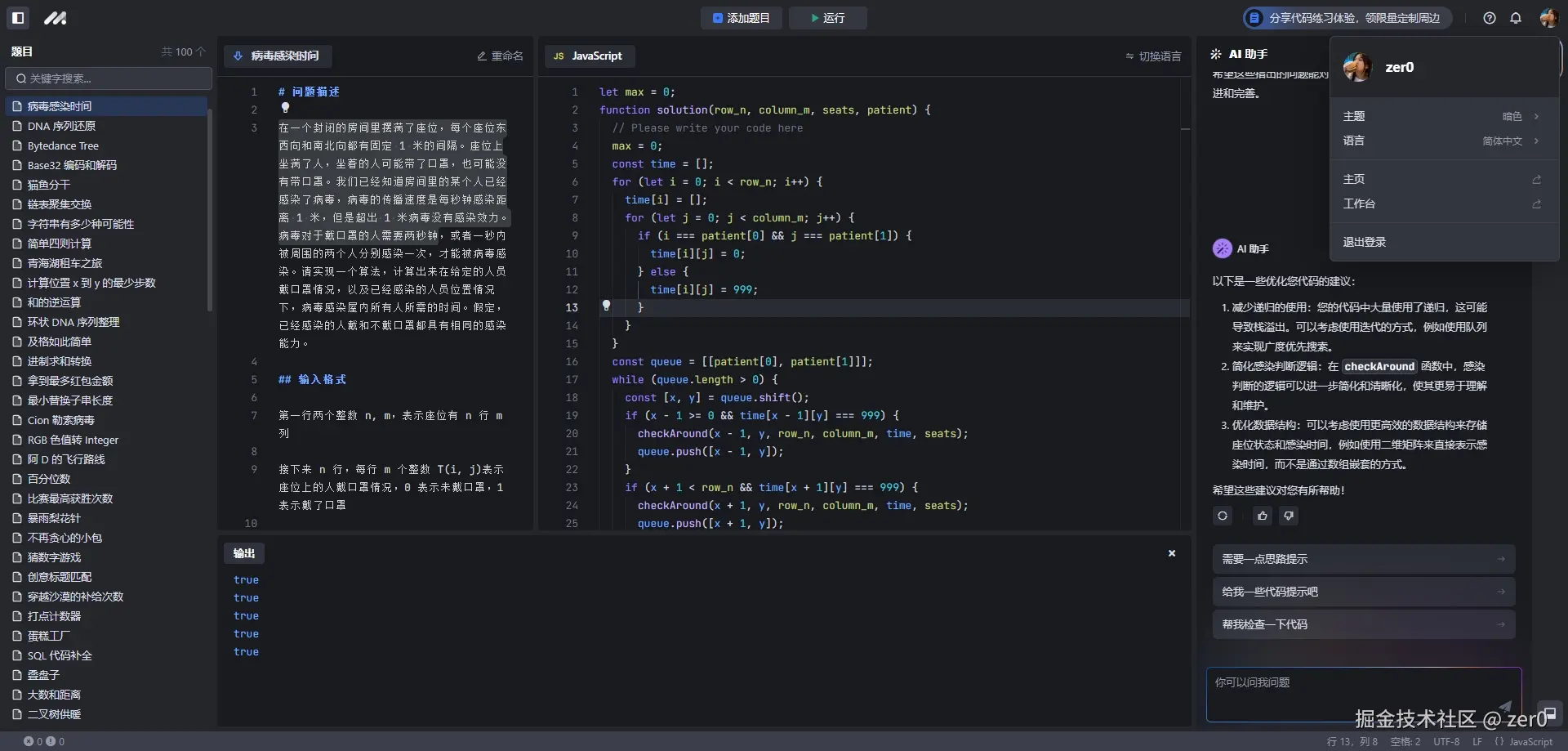Image resolution: width=1568 pixels, height=751 pixels.
Task: Give a thumbs down to the AI suggestions
Action: coord(1289,516)
